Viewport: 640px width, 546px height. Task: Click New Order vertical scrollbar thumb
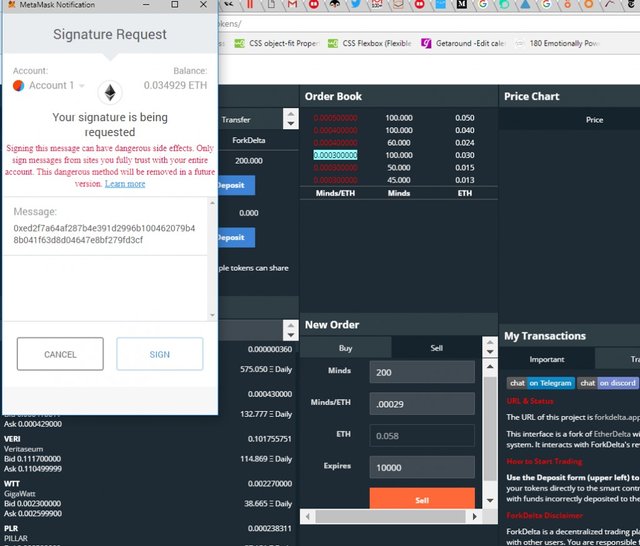tap(490, 428)
